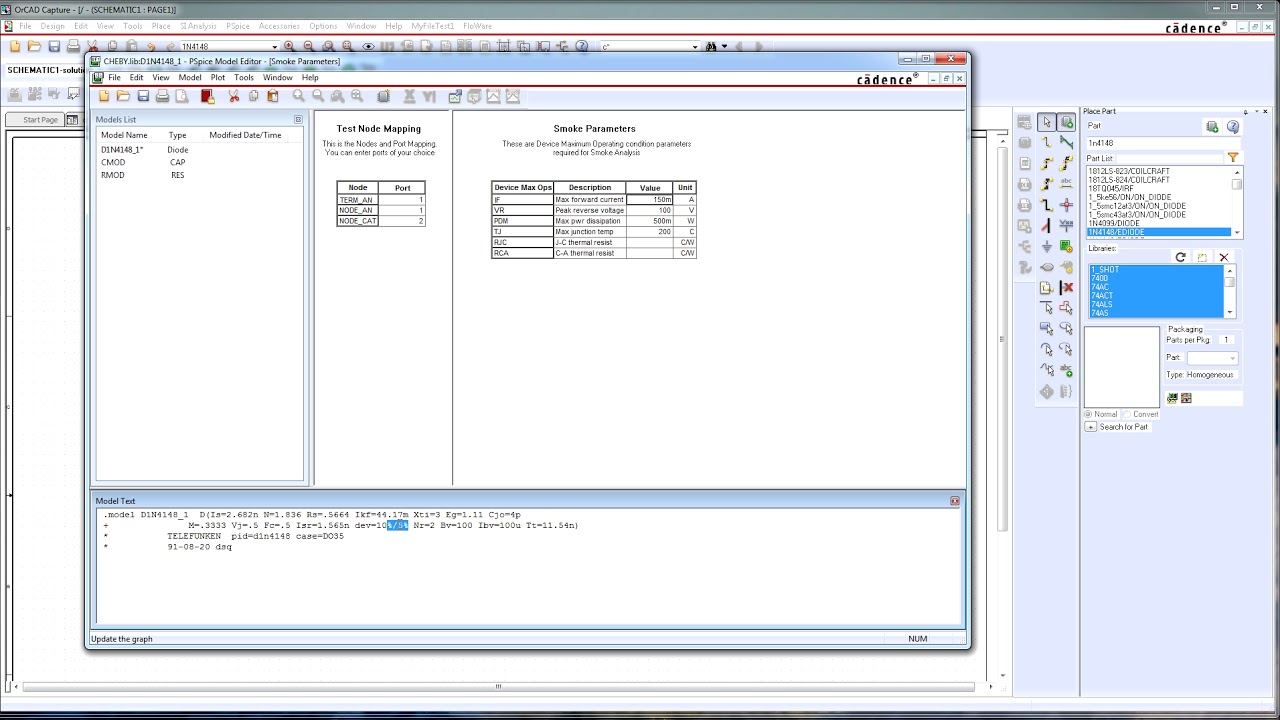Click red library book icon in Model Editor
Viewport: 1280px width, 720px height.
(x=207, y=96)
